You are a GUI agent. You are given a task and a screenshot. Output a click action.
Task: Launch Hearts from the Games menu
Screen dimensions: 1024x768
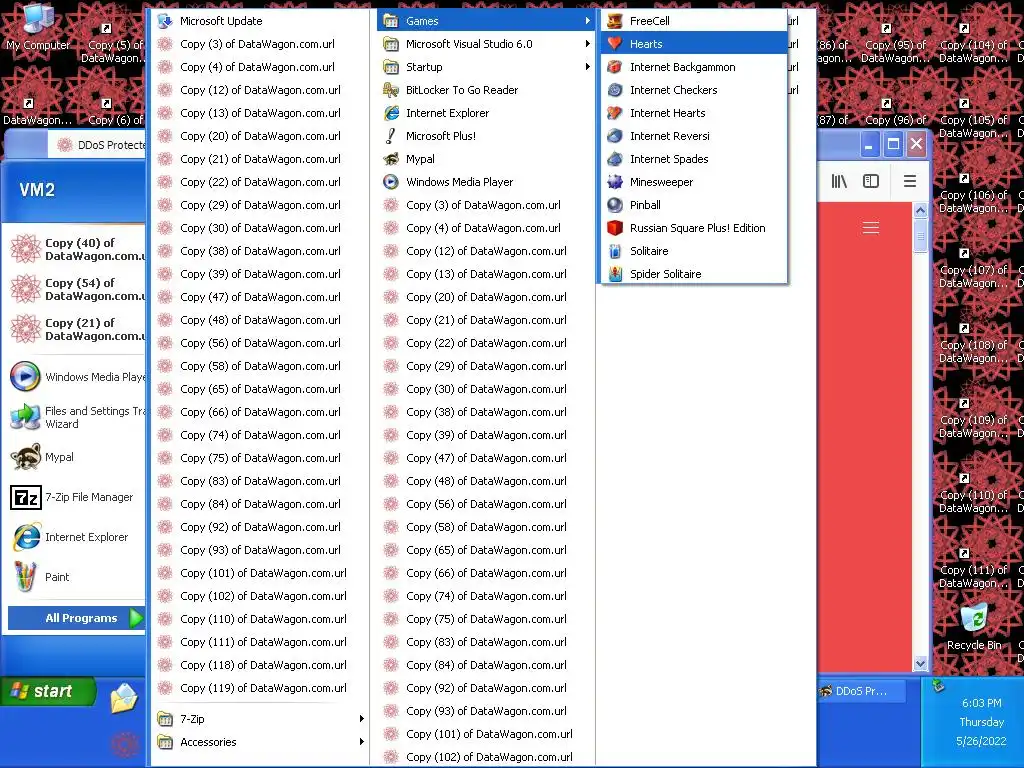click(694, 44)
